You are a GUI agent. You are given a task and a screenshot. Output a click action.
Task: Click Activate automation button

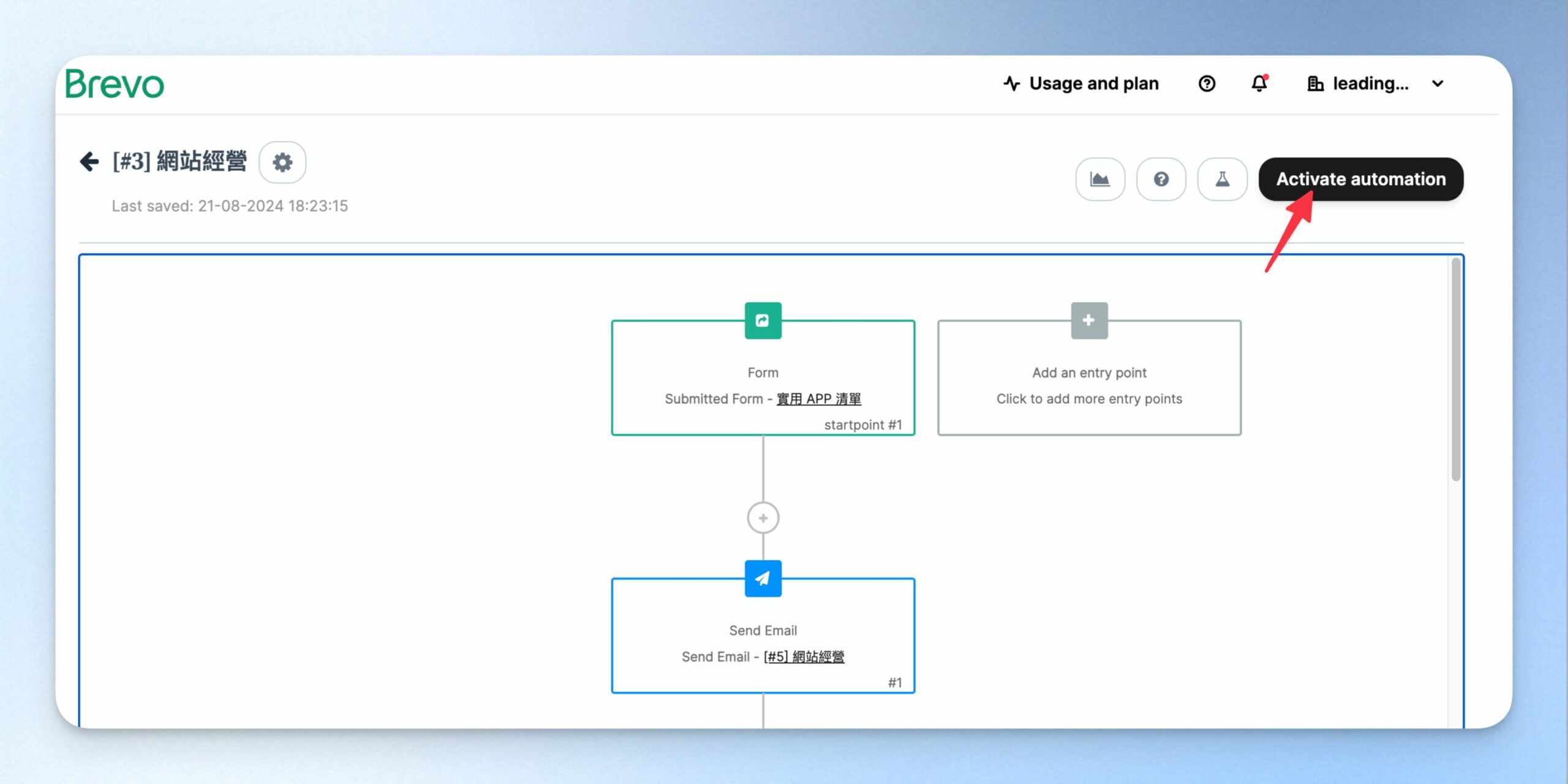point(1361,179)
